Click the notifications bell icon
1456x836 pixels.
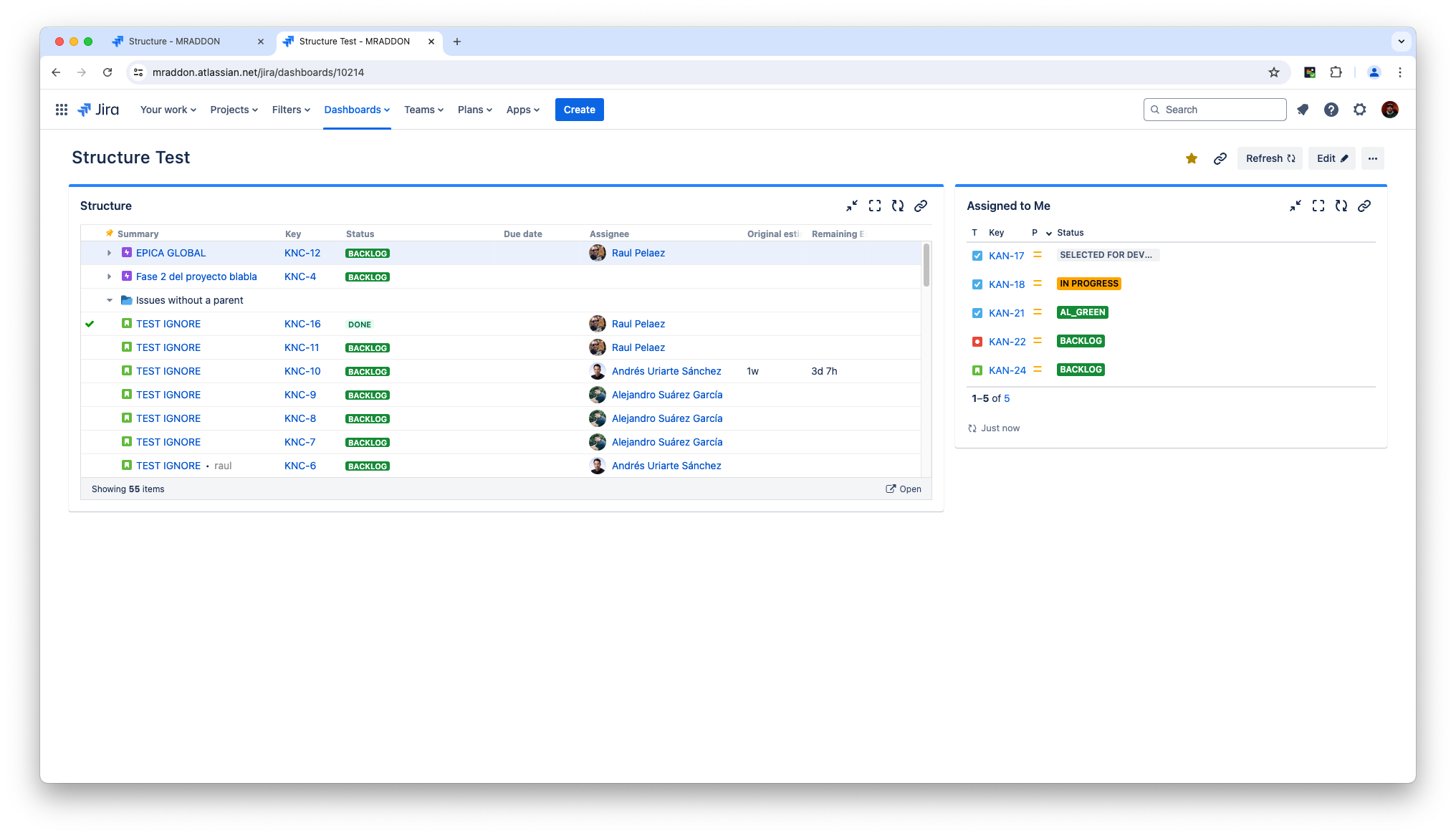coord(1303,110)
